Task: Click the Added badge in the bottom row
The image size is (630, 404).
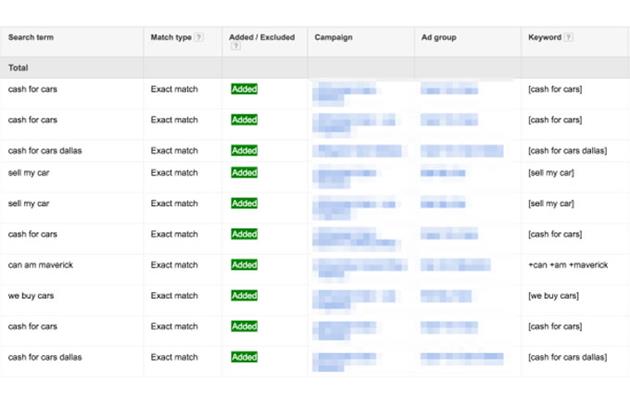Action: (244, 357)
